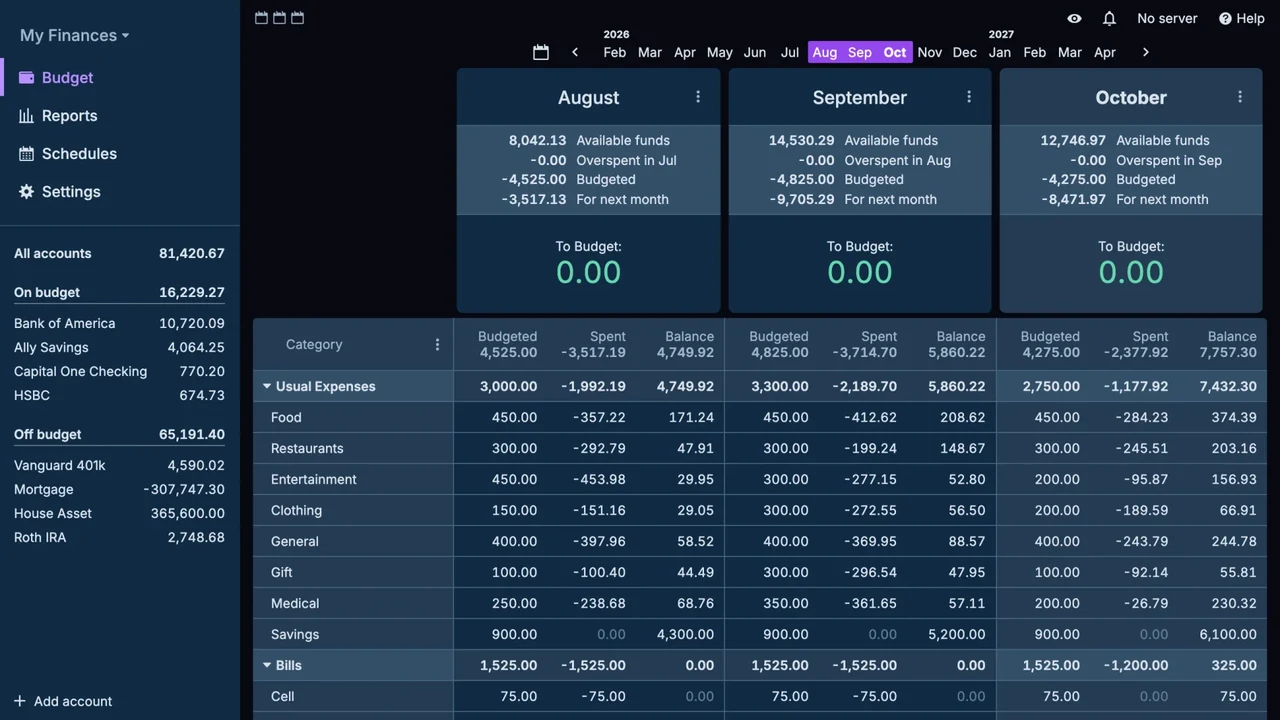Open Help menu
1280x720 pixels.
pos(1242,18)
